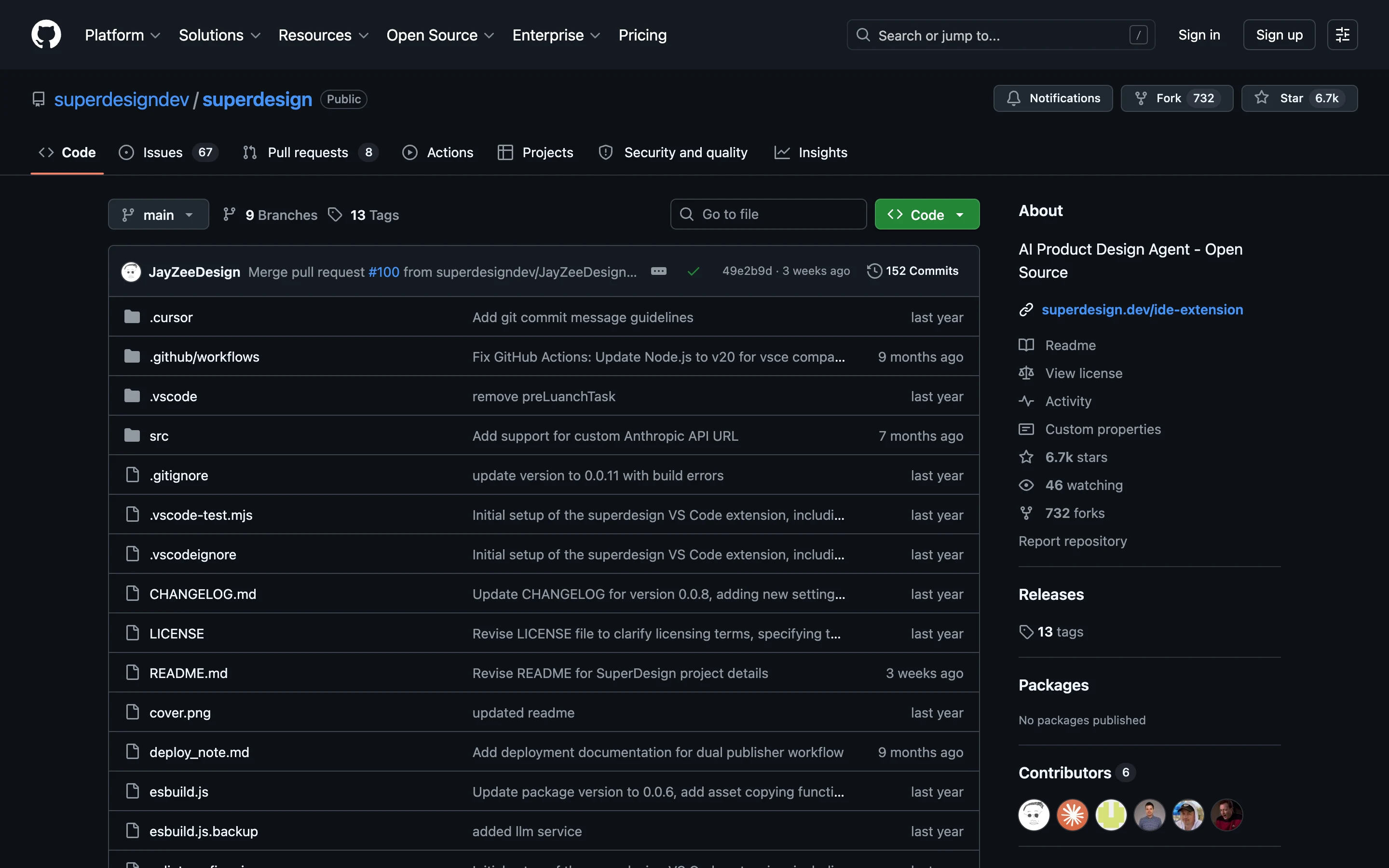Viewport: 1389px width, 868px height.
Task: Click the superdesigndev owner link
Action: coord(122,99)
